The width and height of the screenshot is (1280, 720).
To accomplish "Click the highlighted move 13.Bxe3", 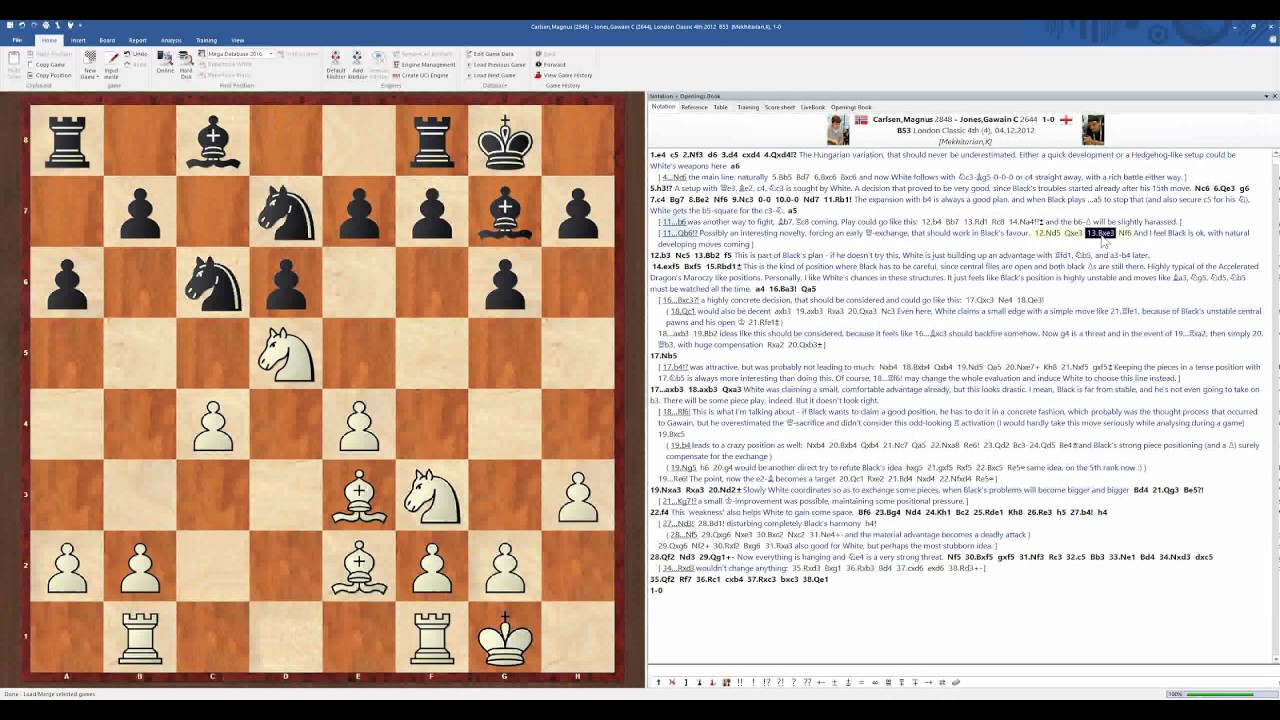I will [1100, 233].
